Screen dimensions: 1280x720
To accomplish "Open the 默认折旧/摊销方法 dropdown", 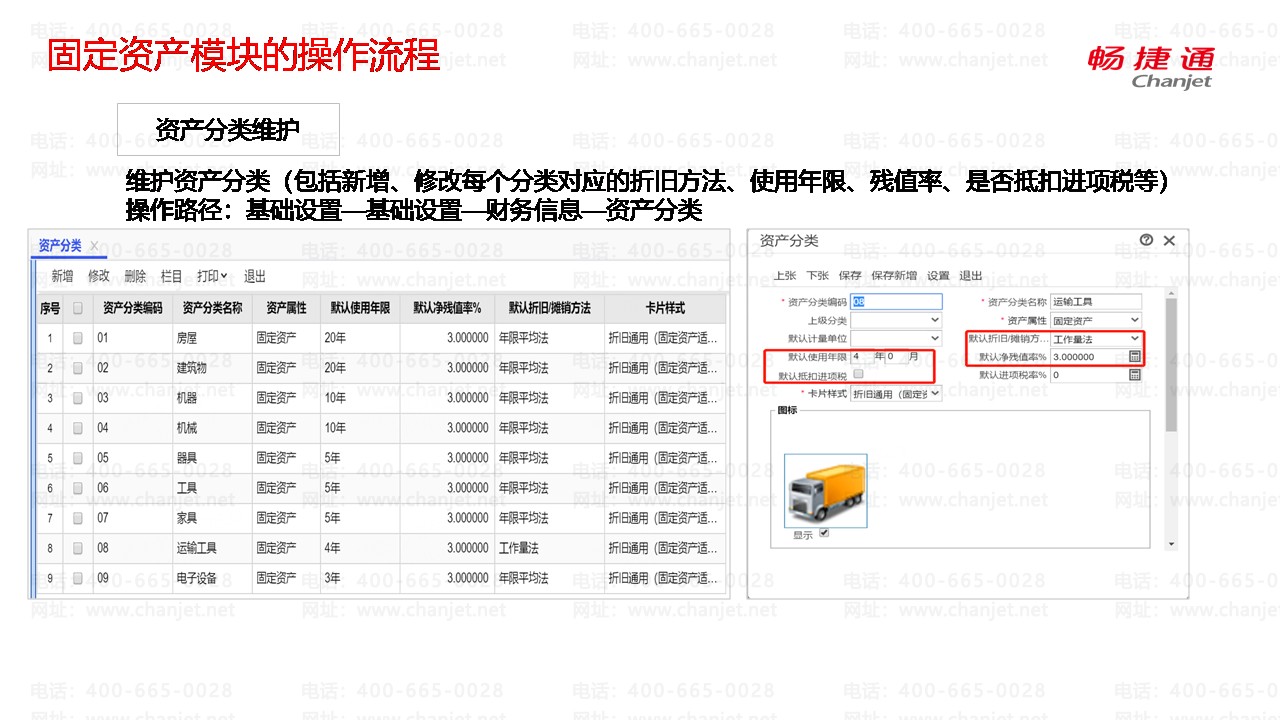I will click(x=1096, y=339).
